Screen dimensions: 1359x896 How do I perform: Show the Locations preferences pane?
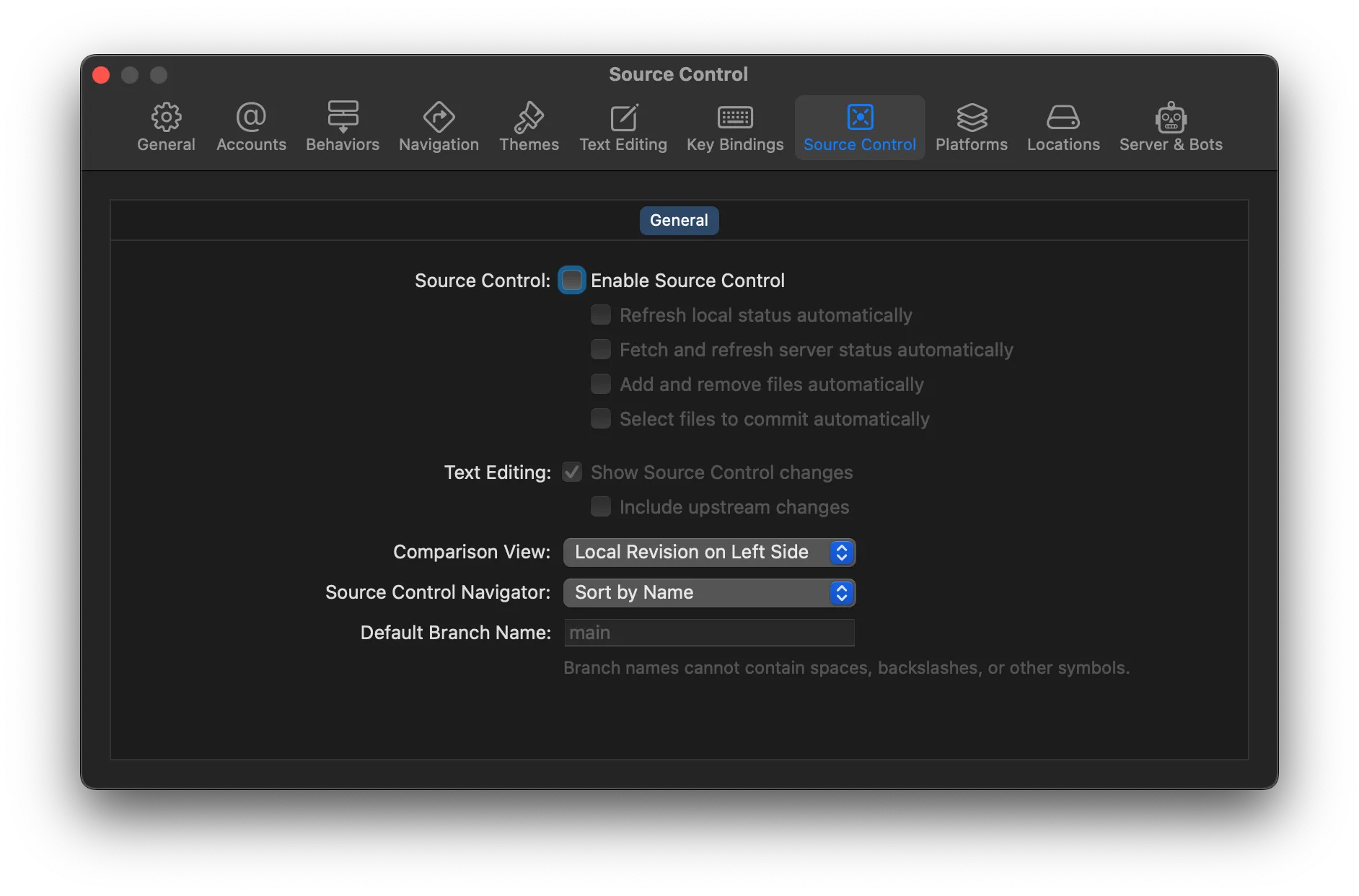coord(1063,127)
